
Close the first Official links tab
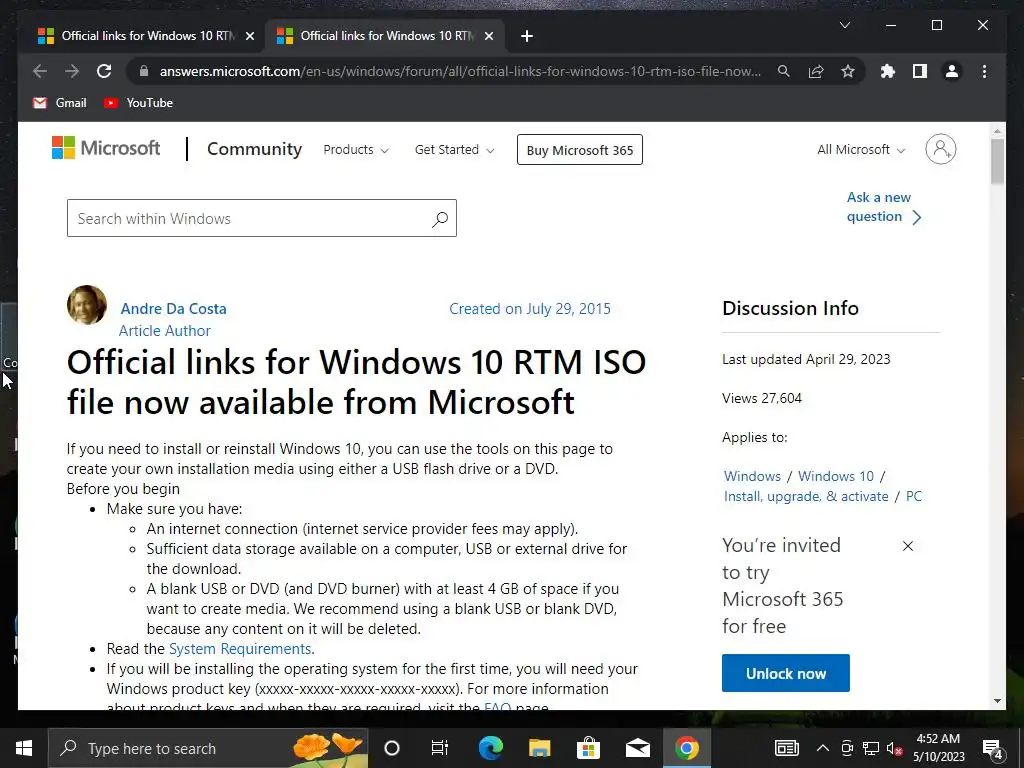point(249,36)
